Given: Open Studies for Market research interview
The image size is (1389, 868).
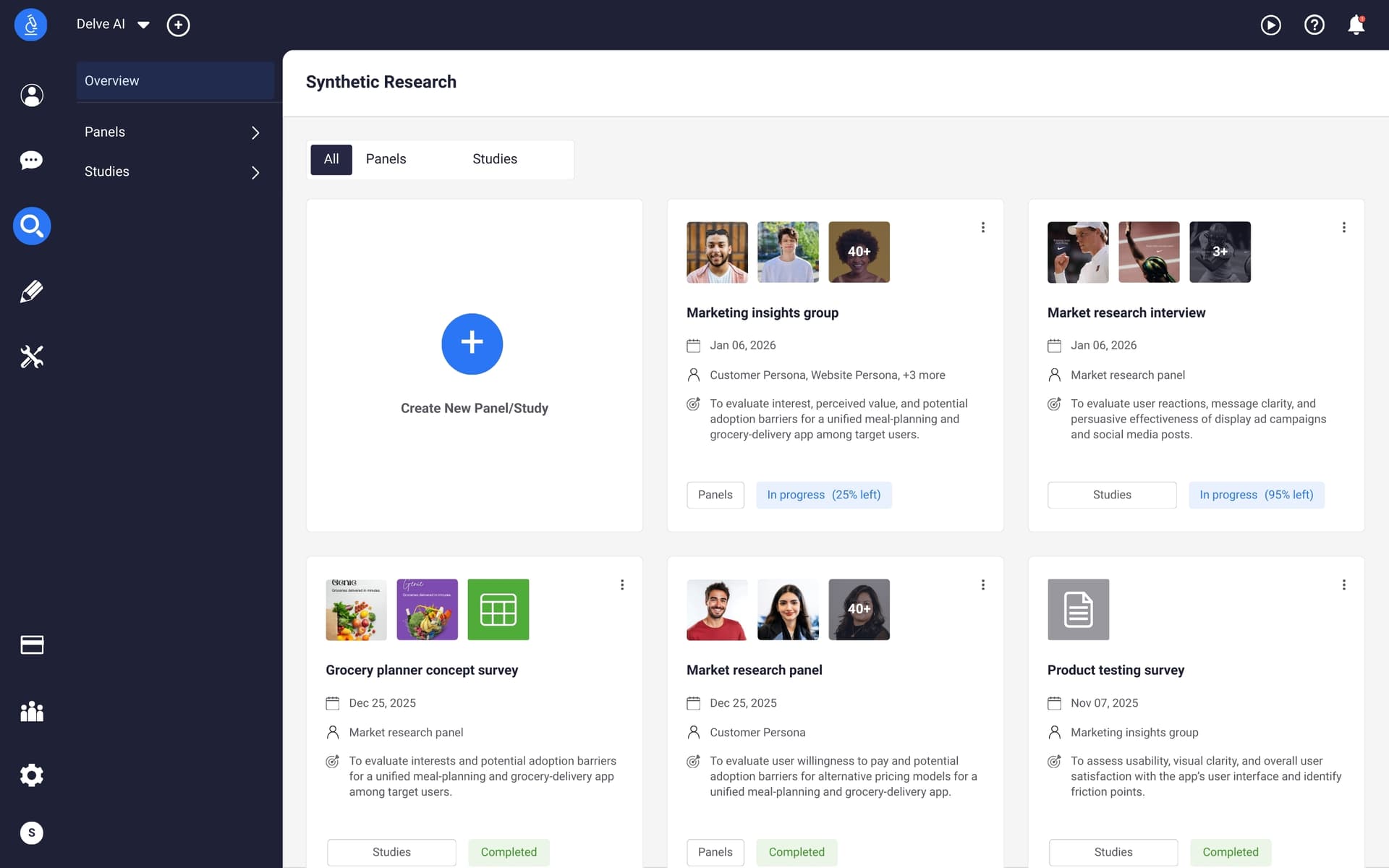Looking at the screenshot, I should [x=1111, y=495].
